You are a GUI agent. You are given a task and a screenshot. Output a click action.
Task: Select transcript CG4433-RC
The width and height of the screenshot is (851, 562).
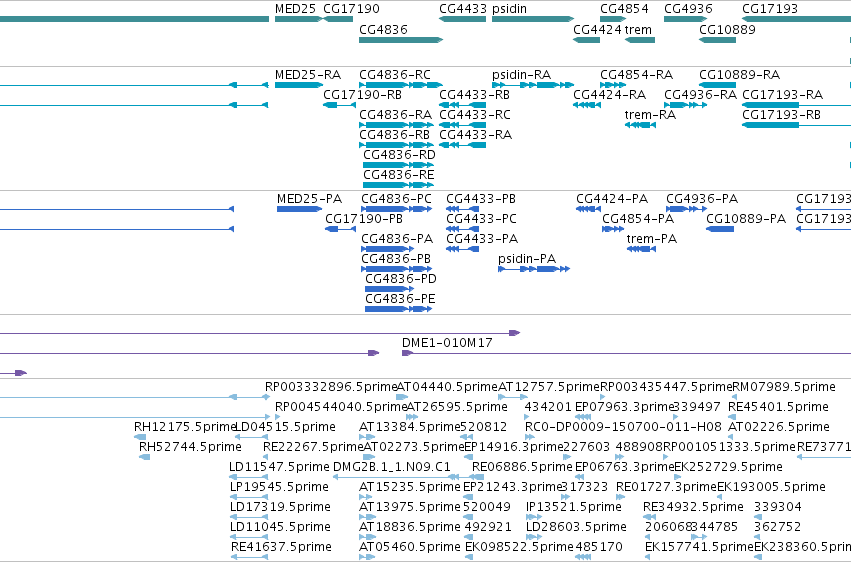point(474,114)
